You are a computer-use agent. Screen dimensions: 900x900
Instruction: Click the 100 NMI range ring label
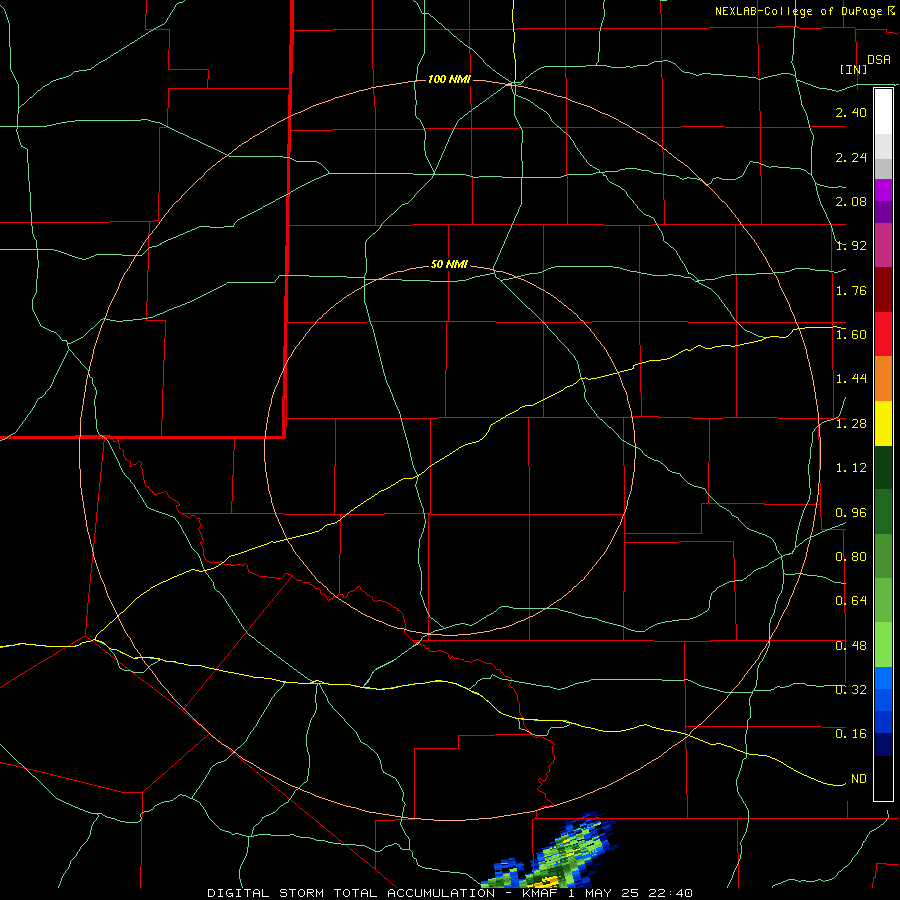[x=449, y=79]
